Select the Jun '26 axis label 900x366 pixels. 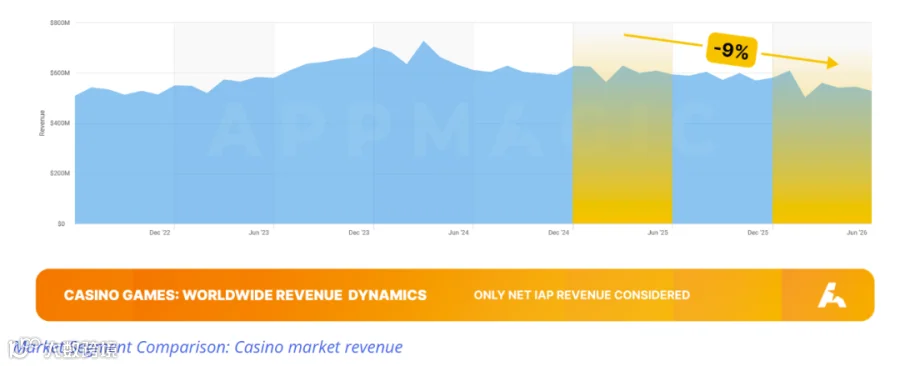[x=857, y=233]
